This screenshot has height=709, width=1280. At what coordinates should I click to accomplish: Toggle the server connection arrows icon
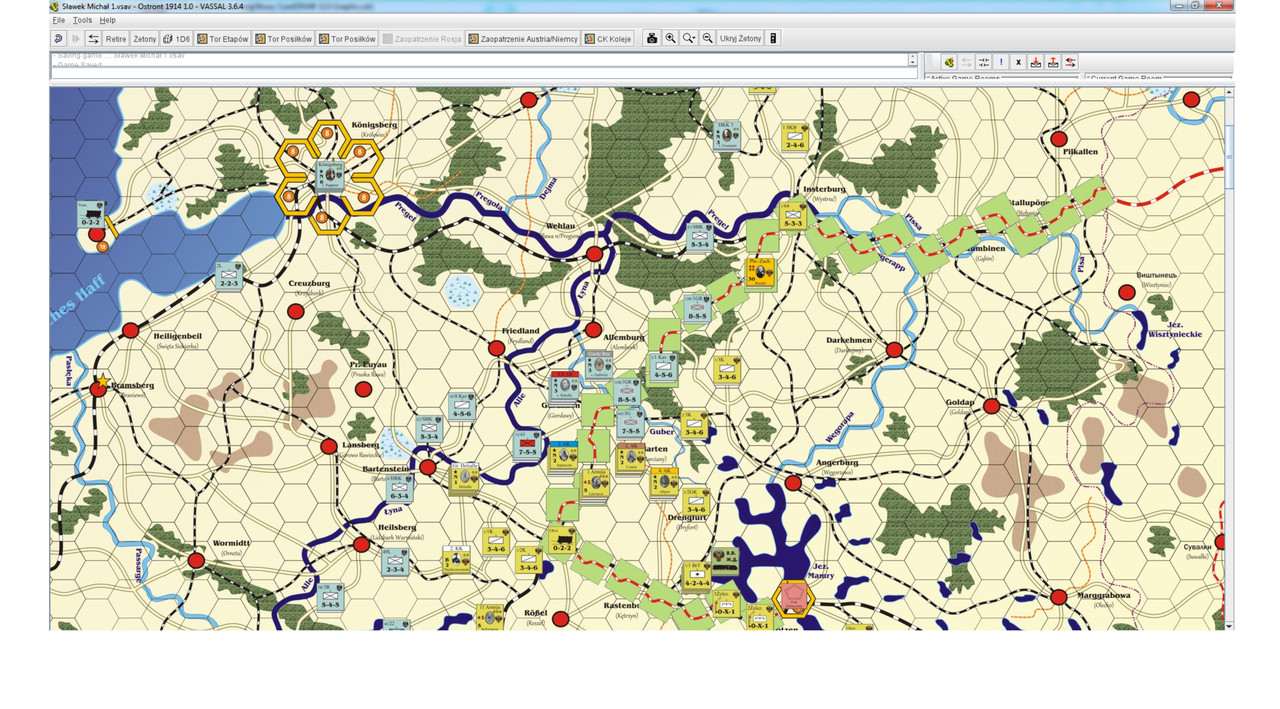tap(93, 39)
